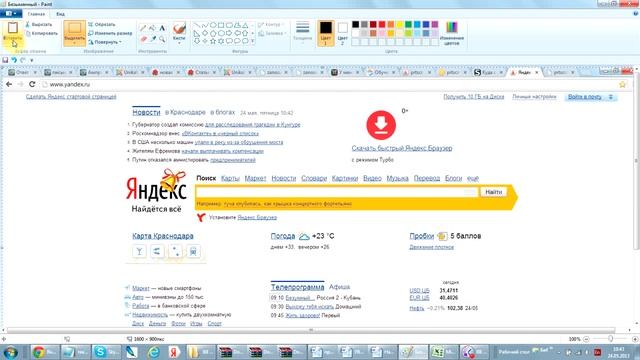Open Customize Quick Access Toolbar arrow
Image resolution: width=640 pixels, height=360 pixels.
pos(32,60)
